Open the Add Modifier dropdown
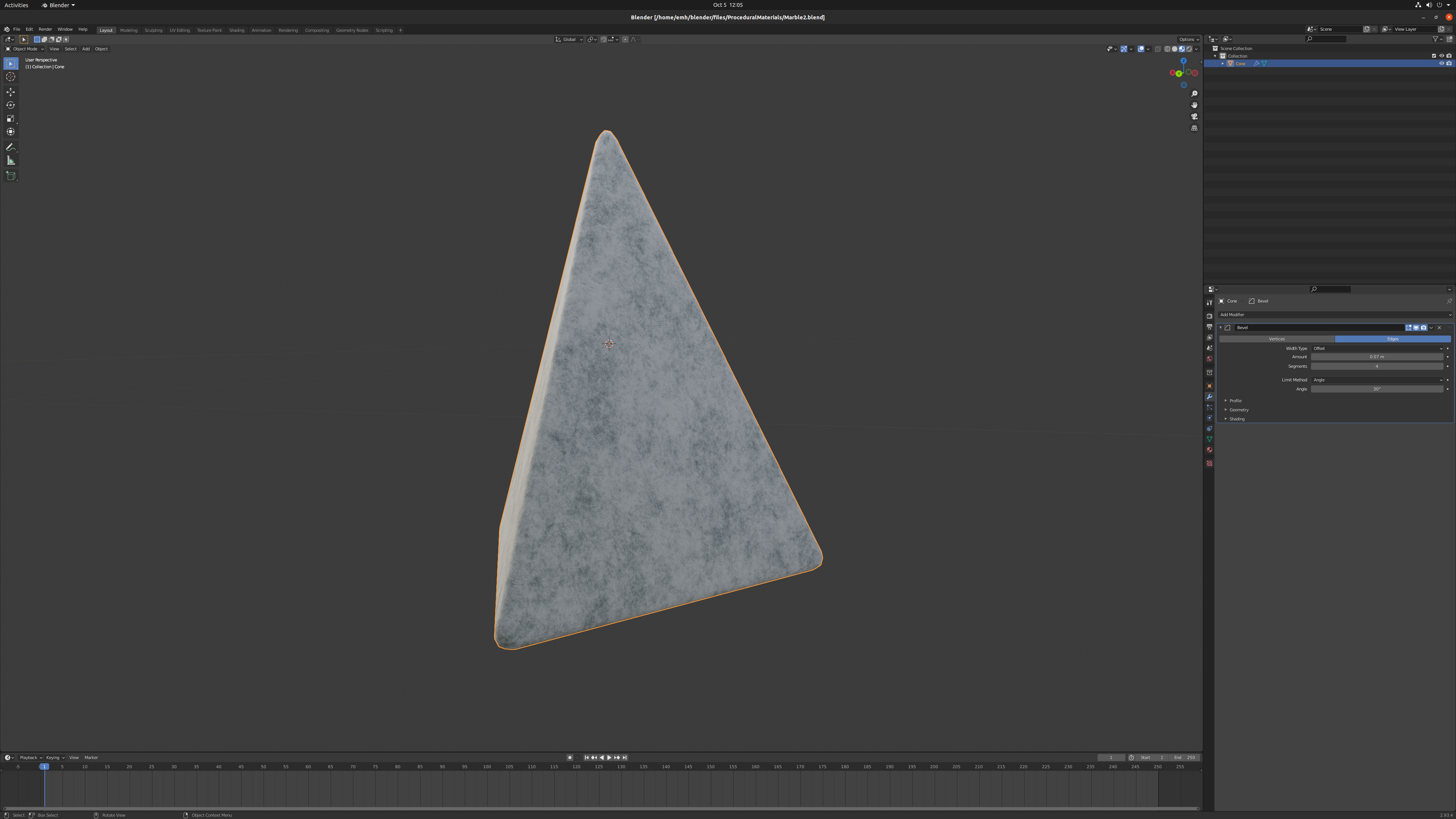Screen dimensions: 1456x819 point(1335,315)
